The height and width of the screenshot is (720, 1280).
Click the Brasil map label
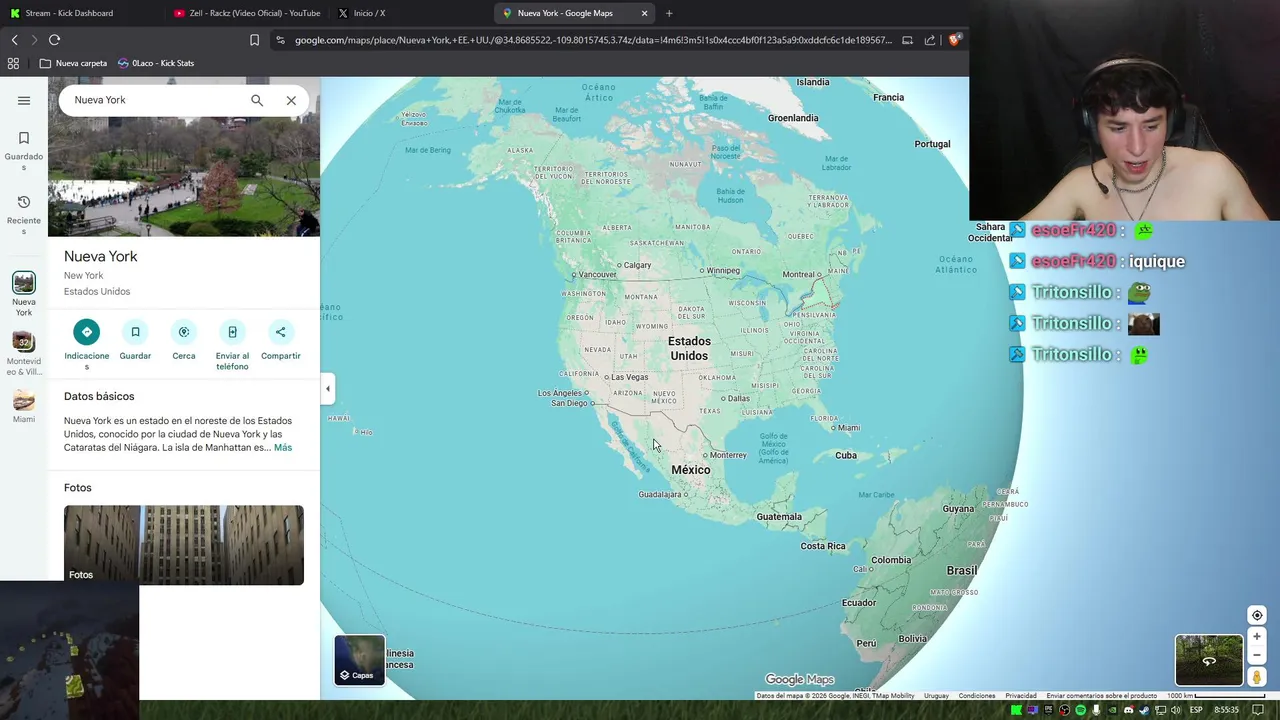coord(962,570)
